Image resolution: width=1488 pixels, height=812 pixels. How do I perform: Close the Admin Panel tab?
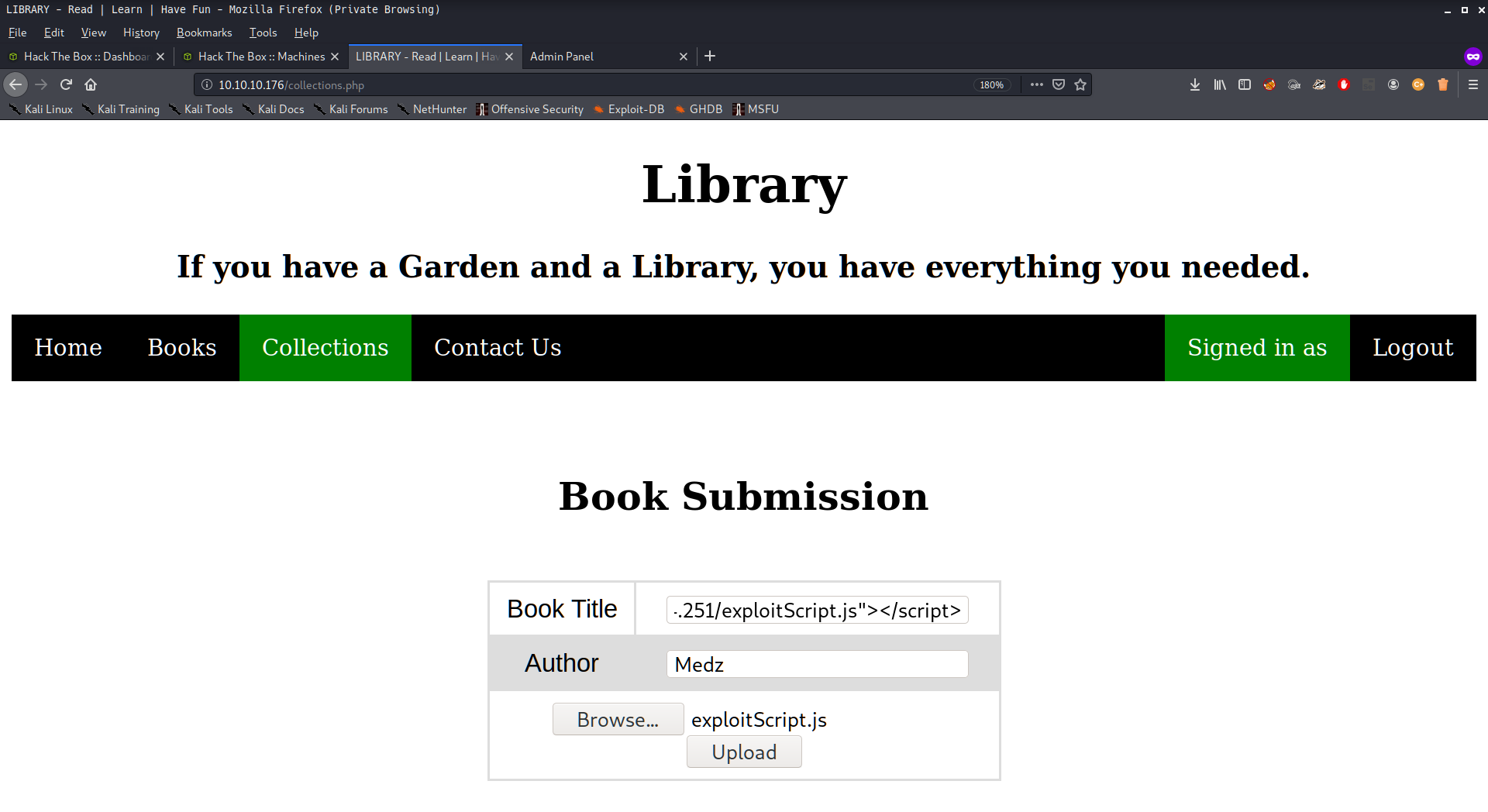coord(684,57)
